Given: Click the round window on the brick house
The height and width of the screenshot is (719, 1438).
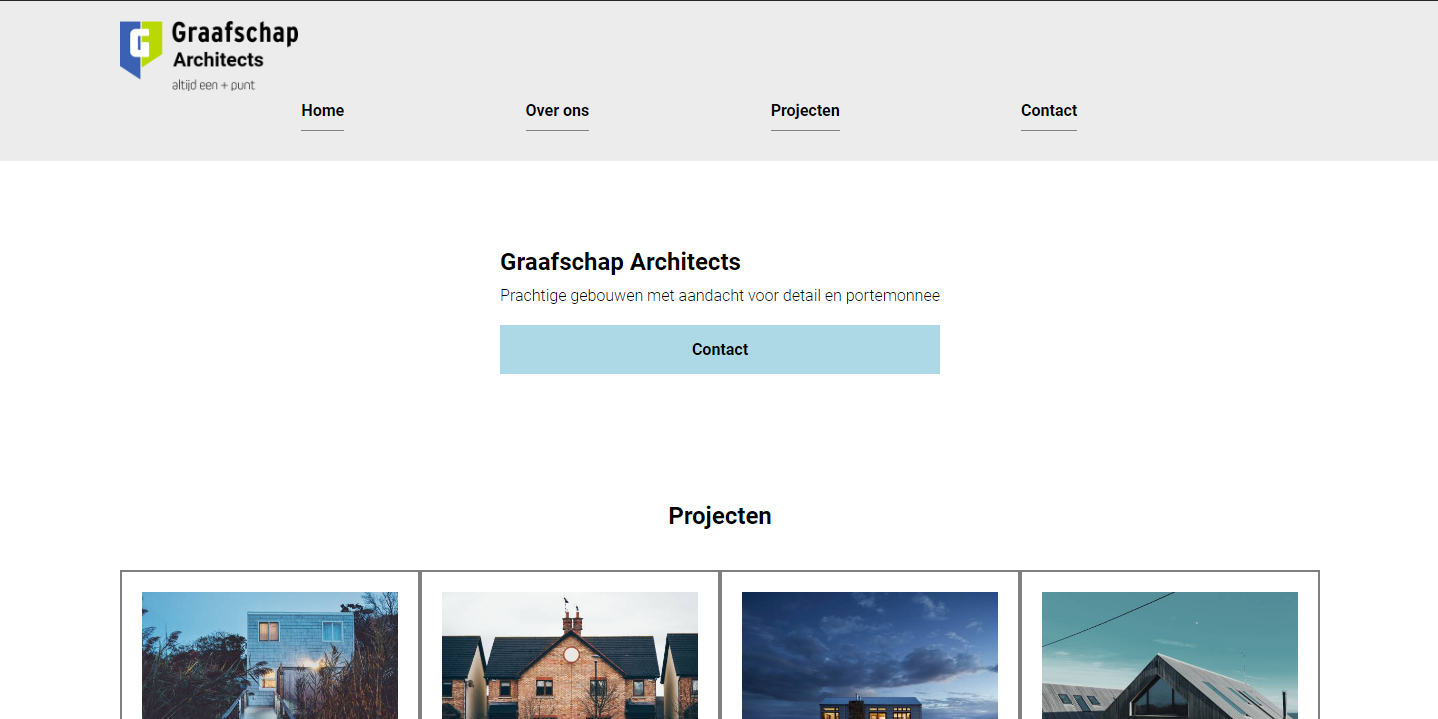Looking at the screenshot, I should (x=571, y=655).
